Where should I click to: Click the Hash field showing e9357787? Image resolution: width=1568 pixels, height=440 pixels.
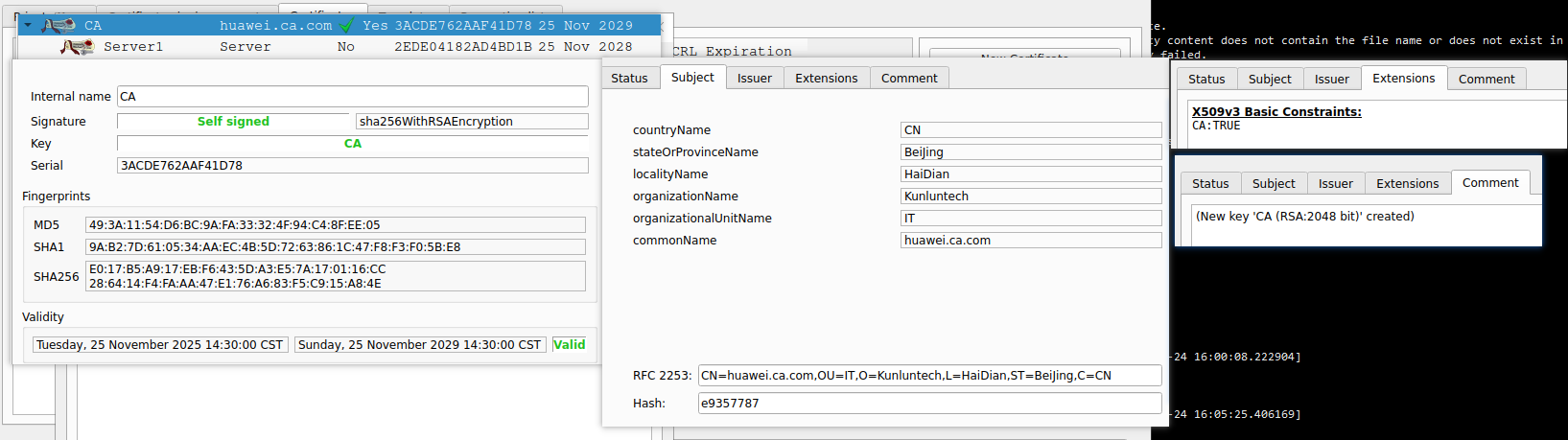click(x=928, y=404)
